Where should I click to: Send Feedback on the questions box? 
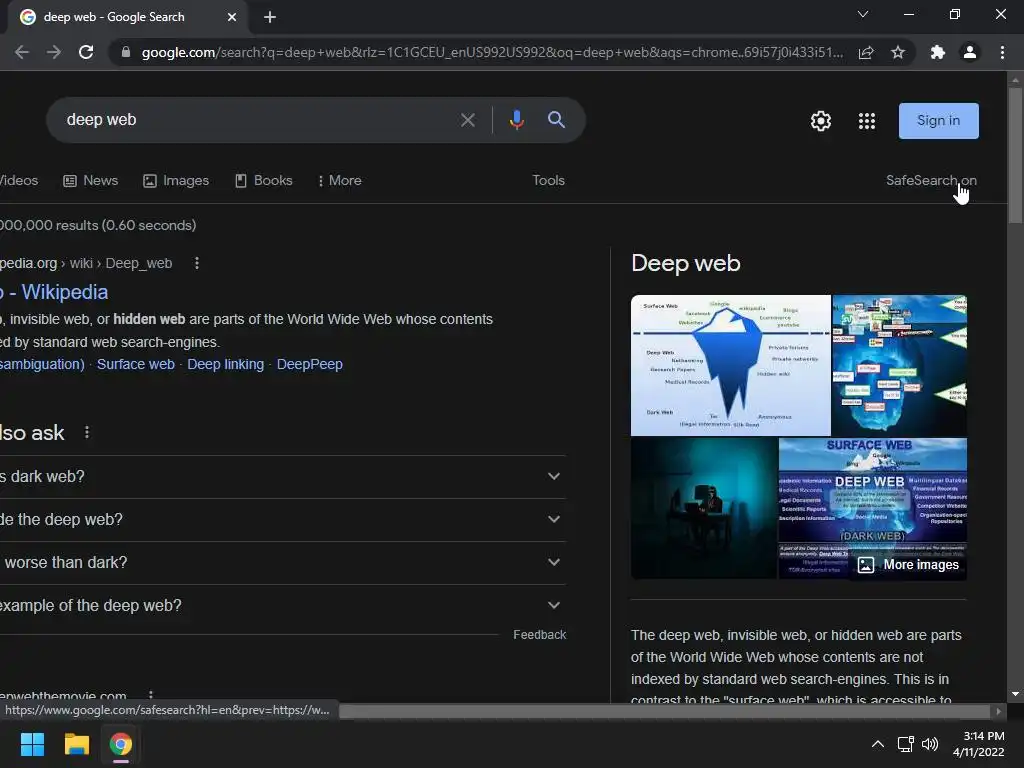[x=539, y=635]
